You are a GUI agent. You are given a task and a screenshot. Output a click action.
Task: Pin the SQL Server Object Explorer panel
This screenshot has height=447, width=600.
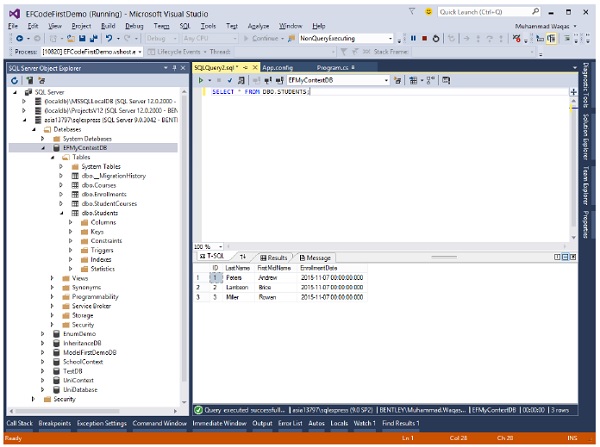point(174,68)
